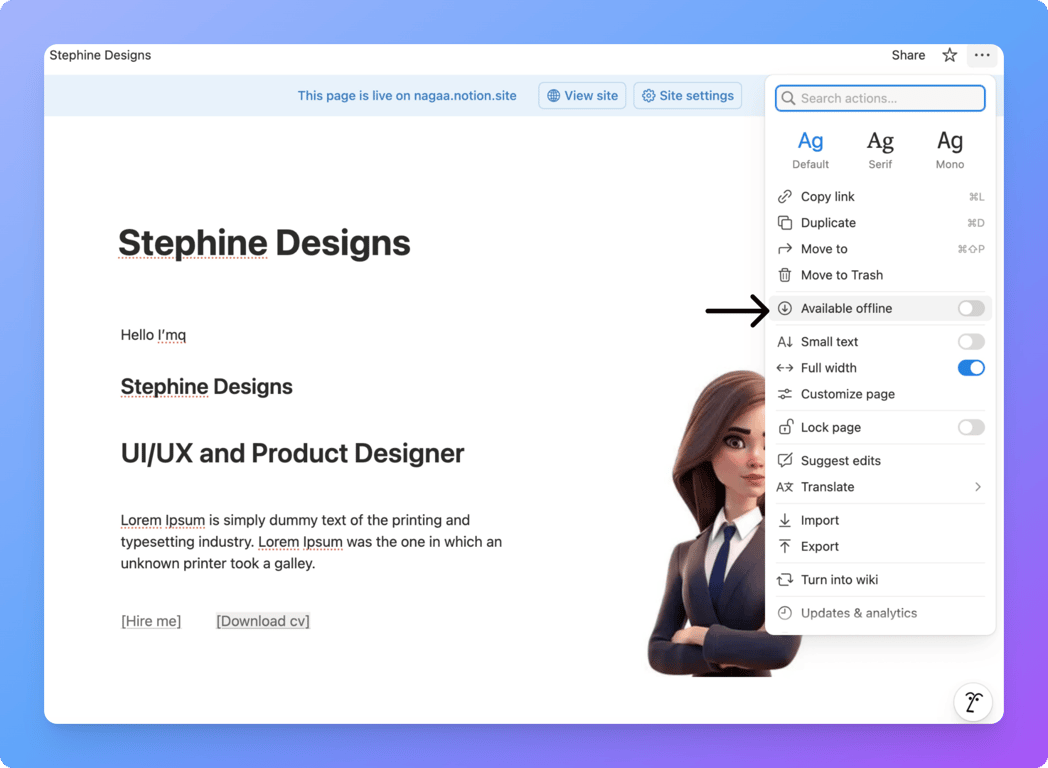Click the Small text A-arrow icon
This screenshot has height=768, width=1048.
(785, 342)
